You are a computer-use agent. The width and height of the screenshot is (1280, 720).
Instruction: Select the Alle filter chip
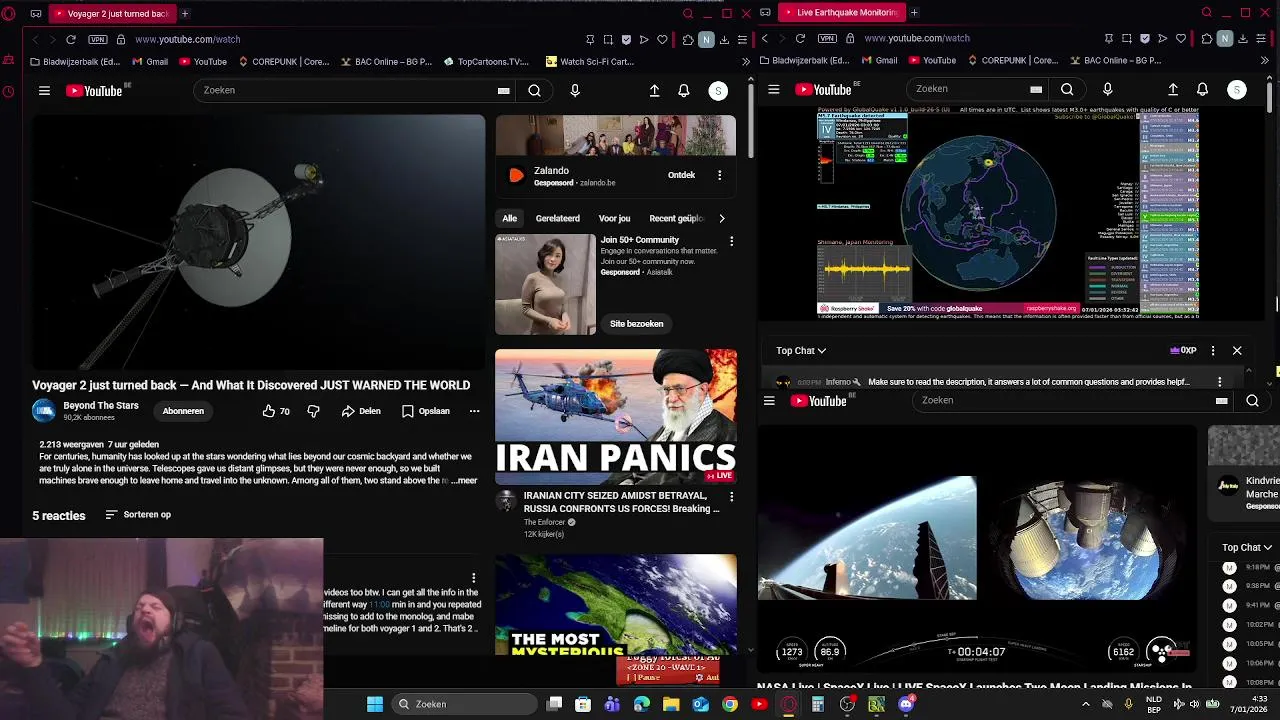[x=510, y=218]
